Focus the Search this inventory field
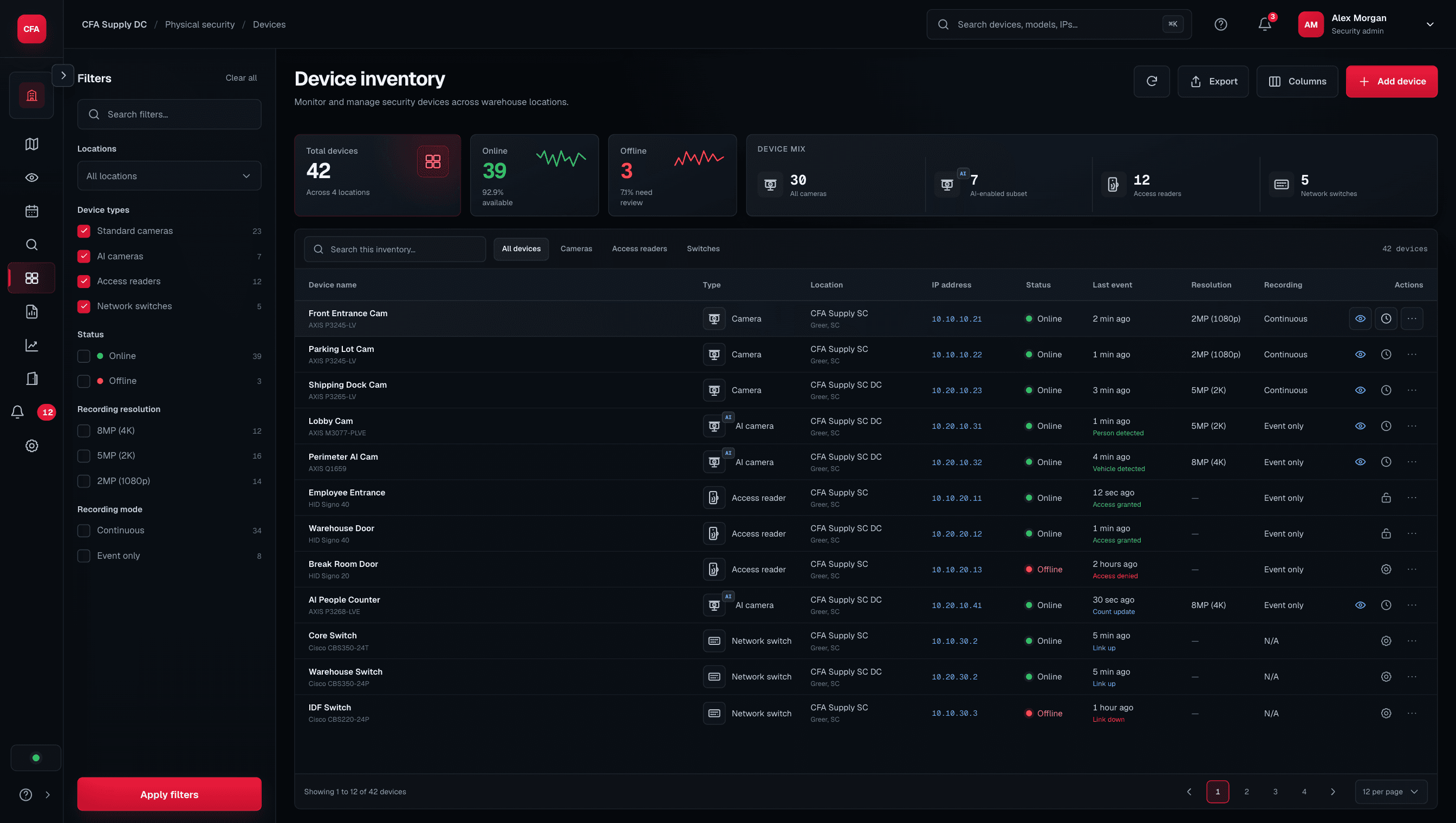Image resolution: width=1456 pixels, height=823 pixels. [x=395, y=249]
